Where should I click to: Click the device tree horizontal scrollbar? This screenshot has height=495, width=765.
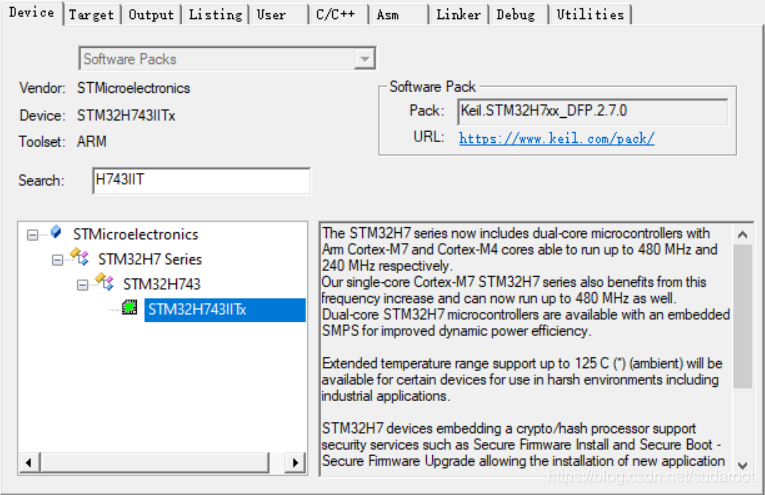pyautogui.click(x=155, y=462)
